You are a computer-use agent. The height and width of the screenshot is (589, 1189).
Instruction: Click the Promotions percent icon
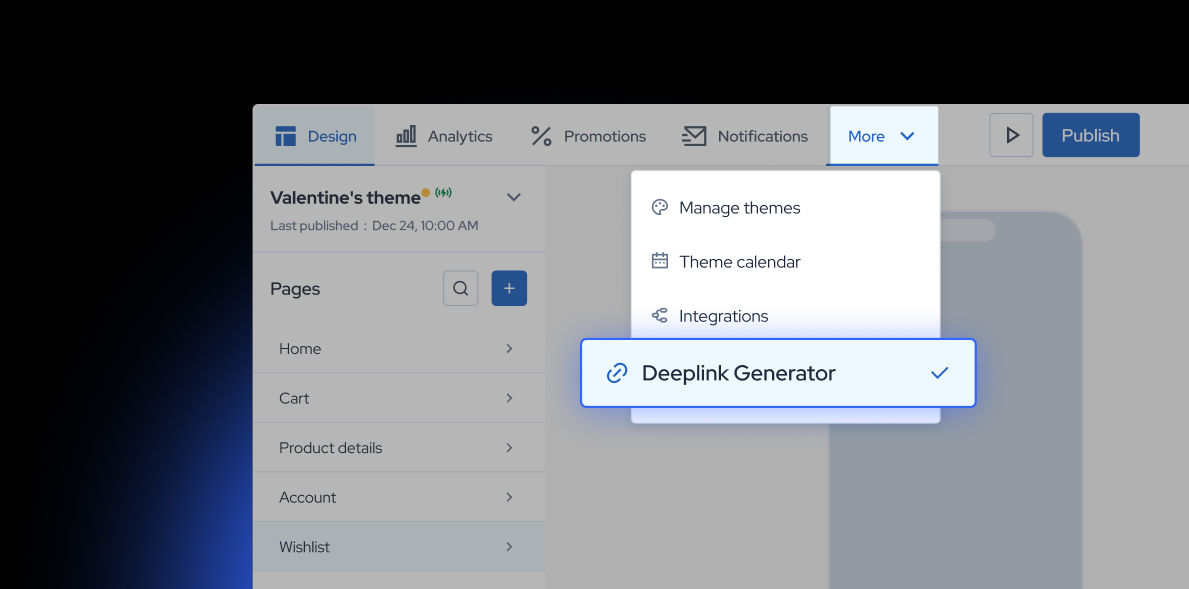tap(541, 136)
